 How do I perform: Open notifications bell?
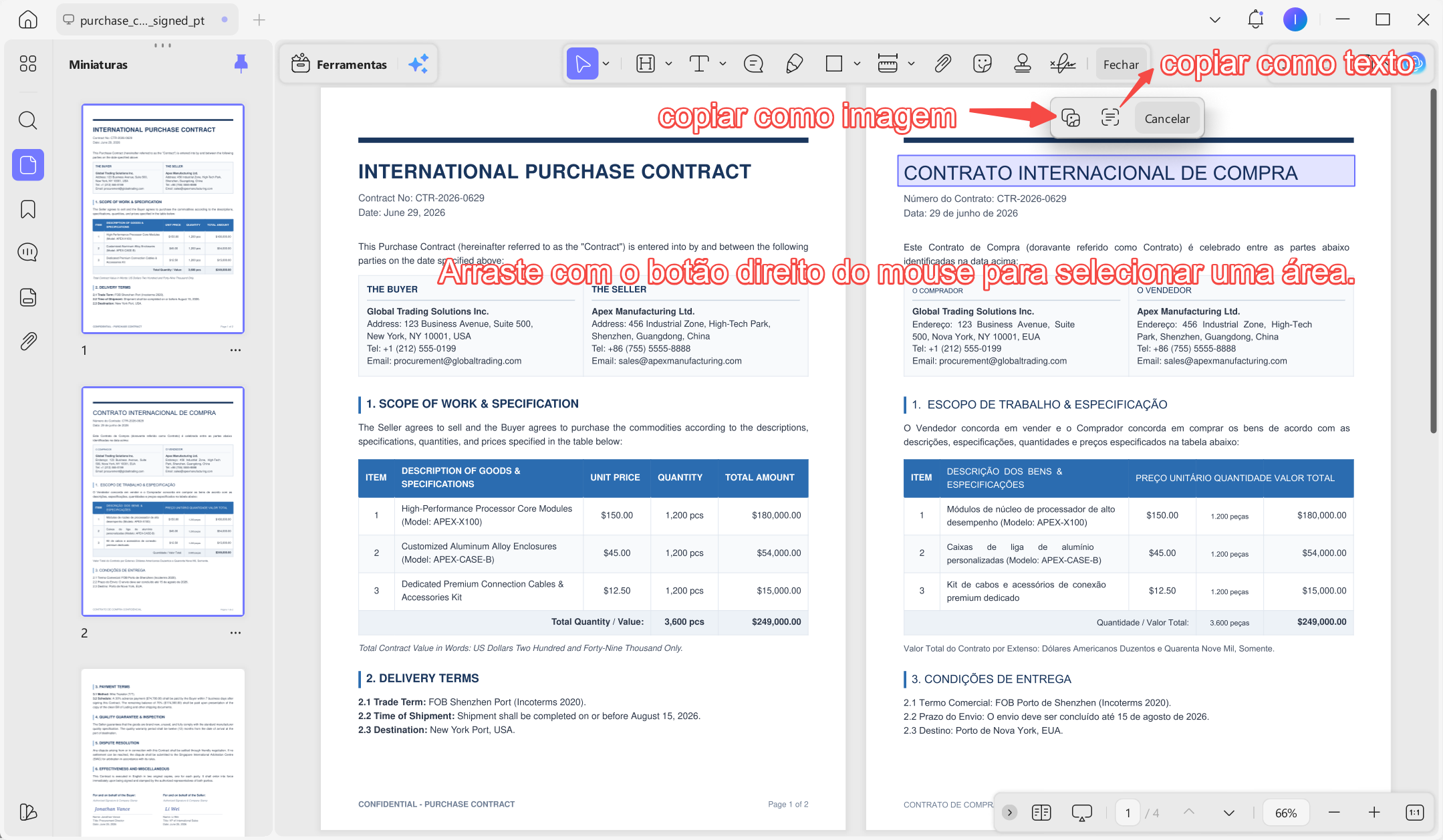click(x=1255, y=19)
